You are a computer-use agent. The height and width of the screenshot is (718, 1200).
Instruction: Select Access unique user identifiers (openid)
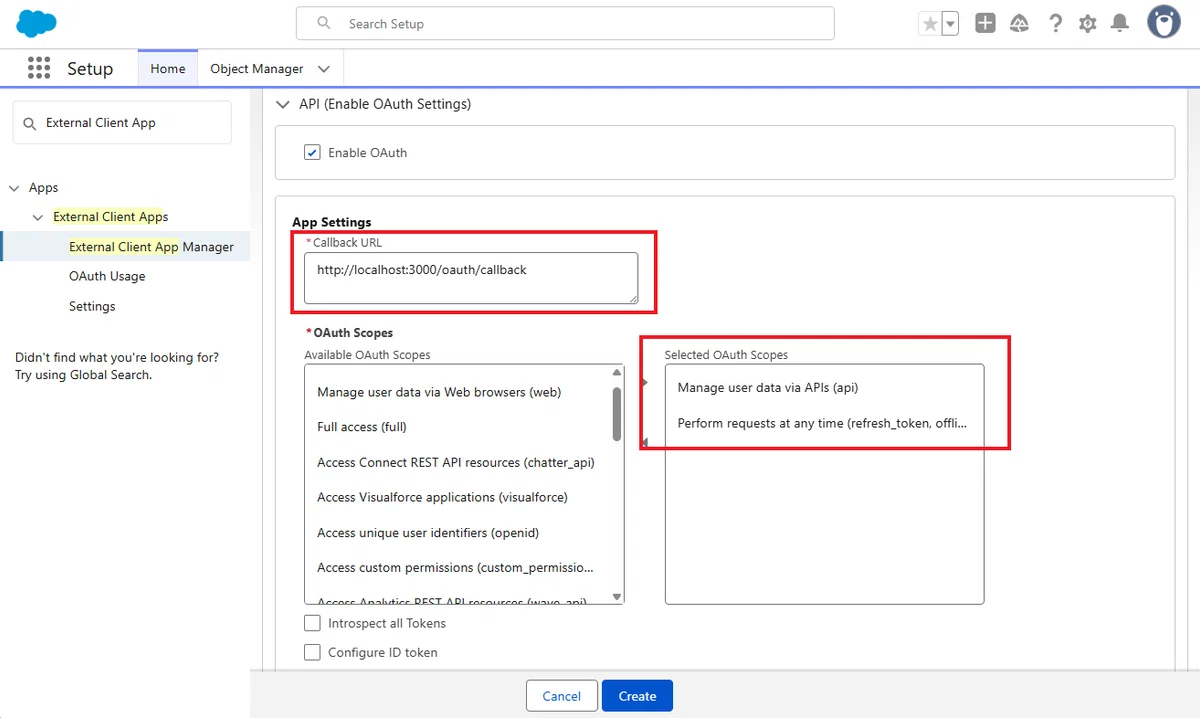click(x=428, y=533)
